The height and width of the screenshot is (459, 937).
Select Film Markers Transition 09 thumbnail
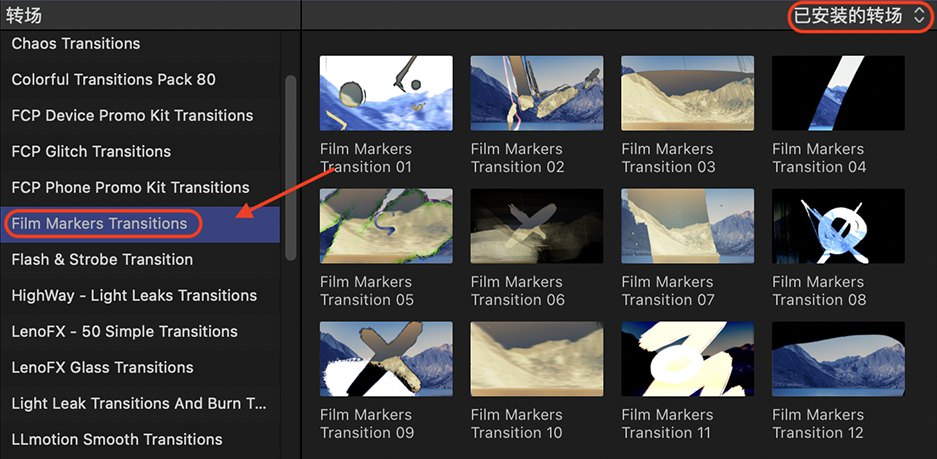pyautogui.click(x=386, y=359)
